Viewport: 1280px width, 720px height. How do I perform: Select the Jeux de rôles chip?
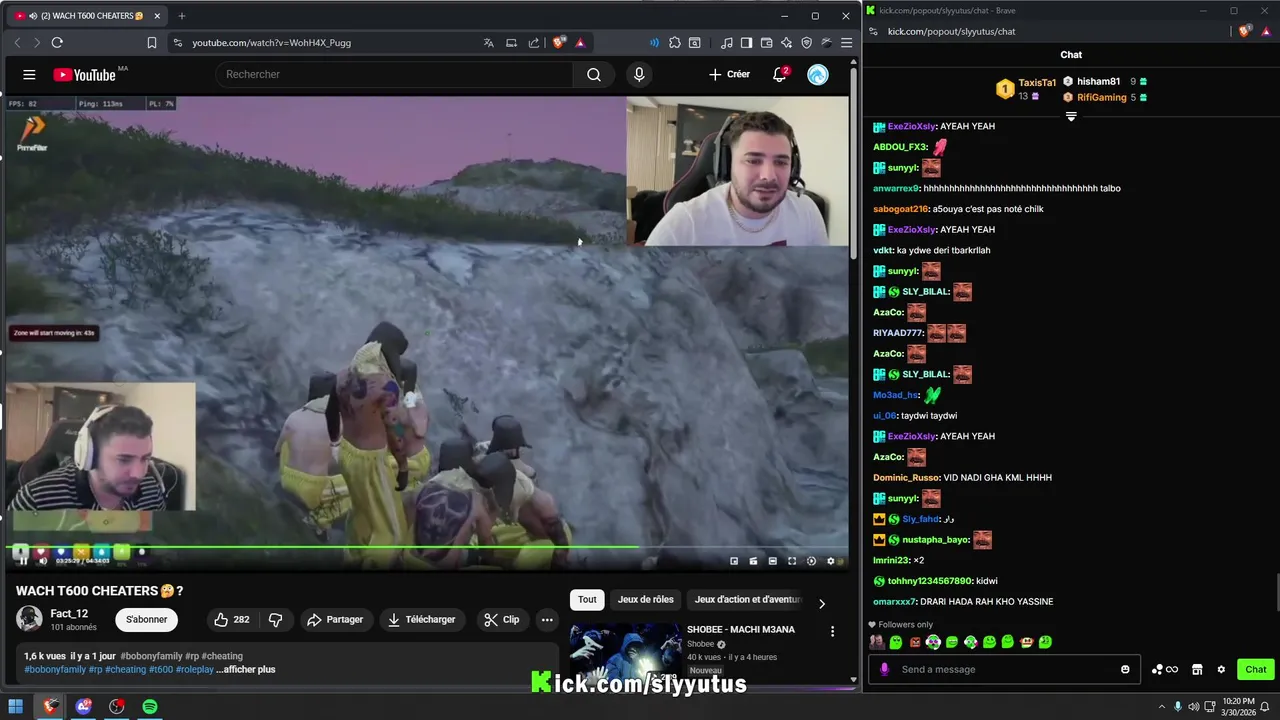[x=646, y=600]
